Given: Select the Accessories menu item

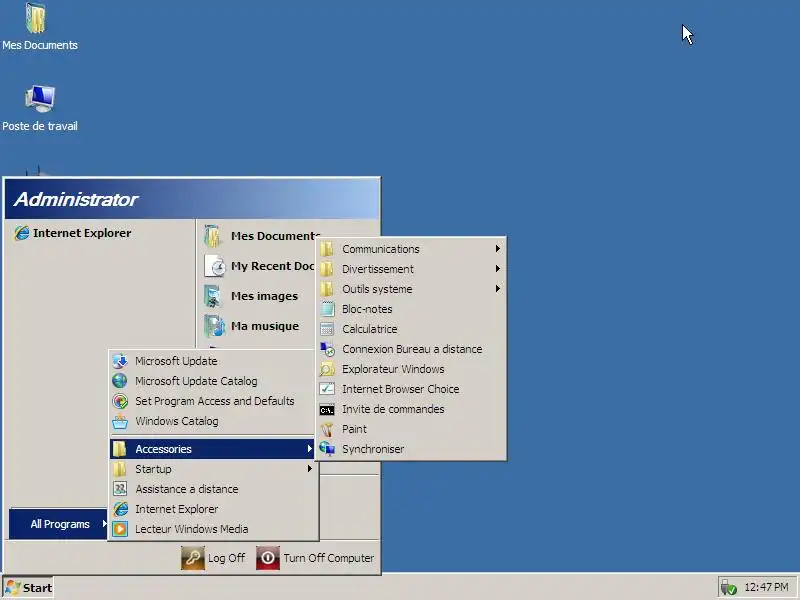Looking at the screenshot, I should point(212,449).
